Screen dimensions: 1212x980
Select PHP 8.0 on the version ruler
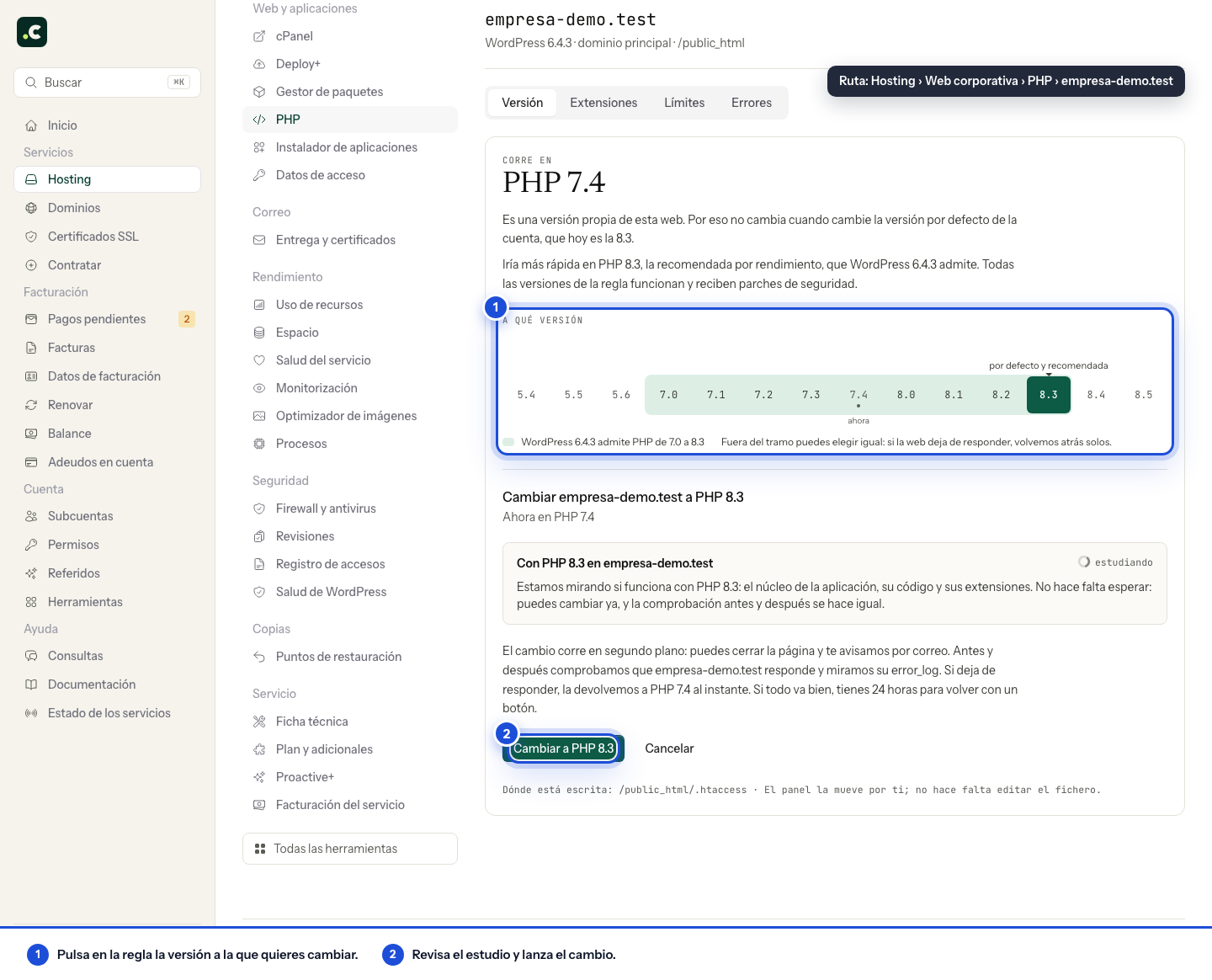(x=906, y=394)
